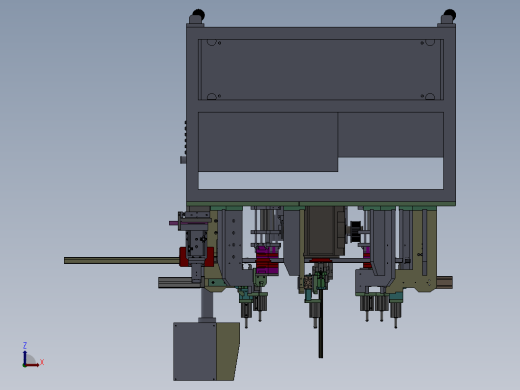Select the vertical gray post above the gray box
The height and width of the screenshot is (390, 520).
point(207,304)
